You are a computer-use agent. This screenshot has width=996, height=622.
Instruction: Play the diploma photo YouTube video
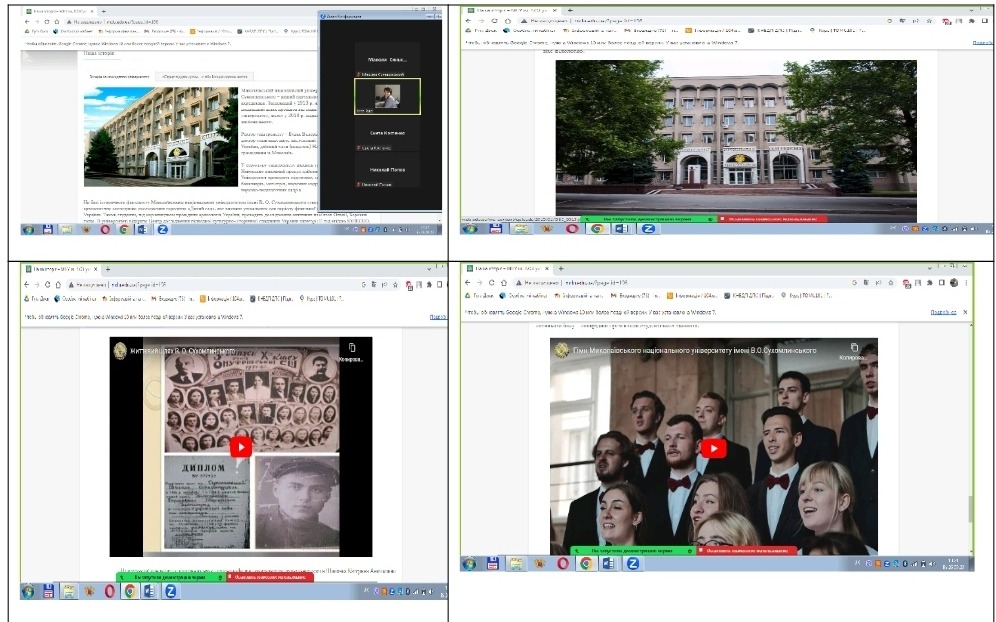tap(240, 447)
